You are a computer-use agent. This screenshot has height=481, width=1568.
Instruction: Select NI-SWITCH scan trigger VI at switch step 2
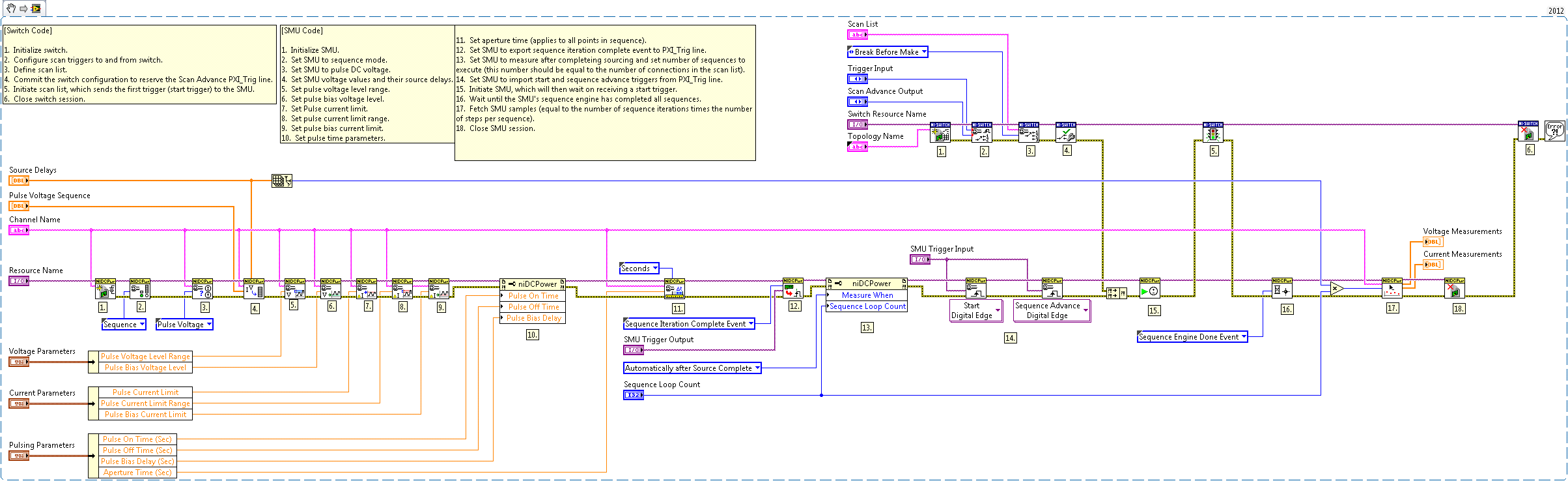(x=982, y=132)
